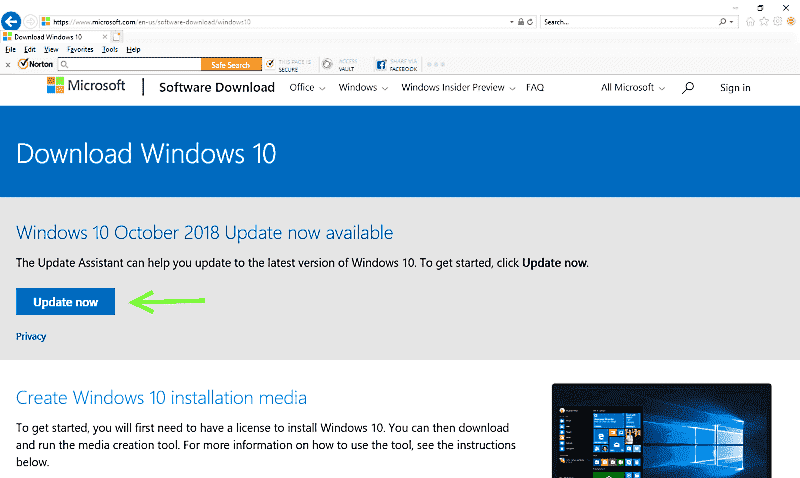Open the Favorites menu
The width and height of the screenshot is (800, 478).
80,49
